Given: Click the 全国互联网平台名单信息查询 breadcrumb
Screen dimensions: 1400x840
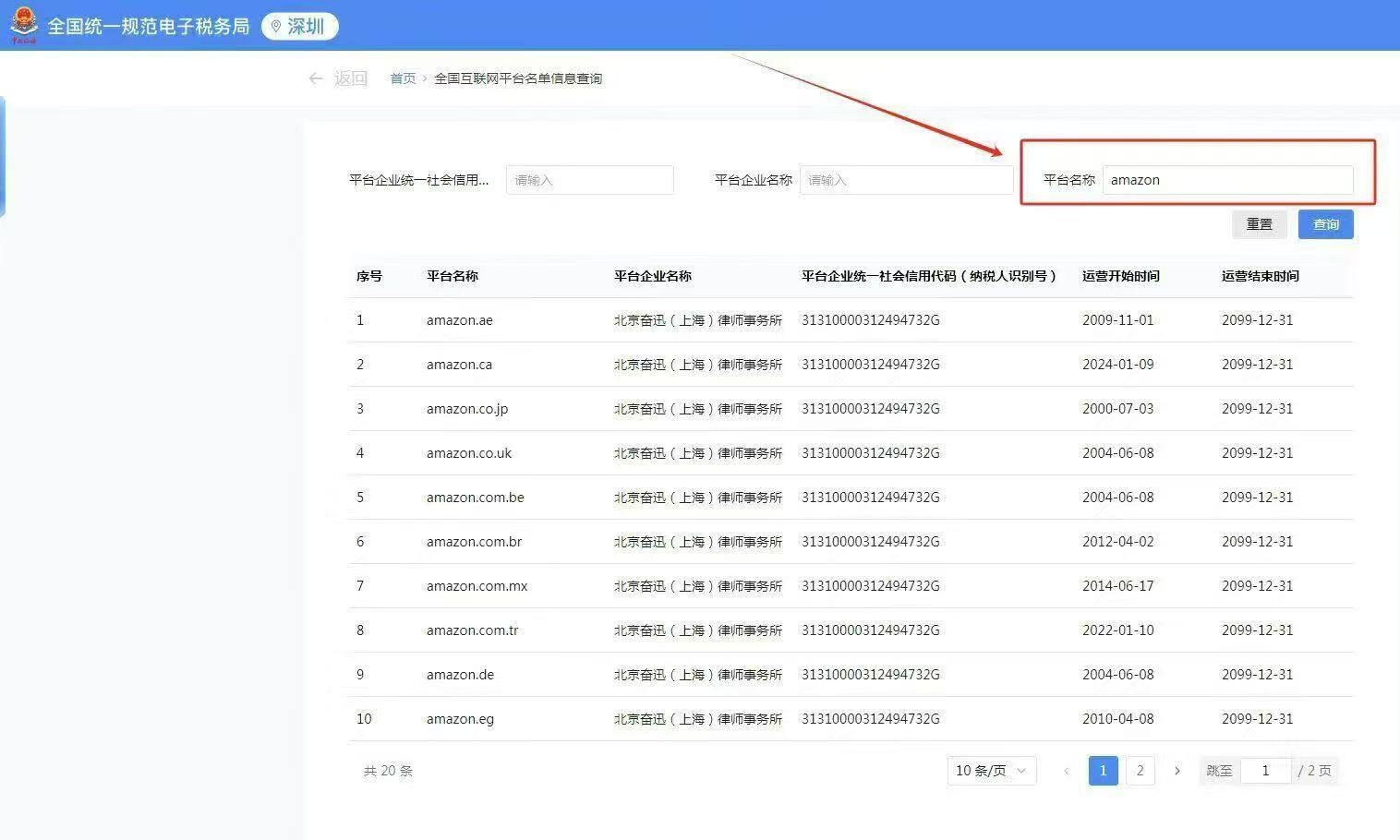Looking at the screenshot, I should click(518, 78).
